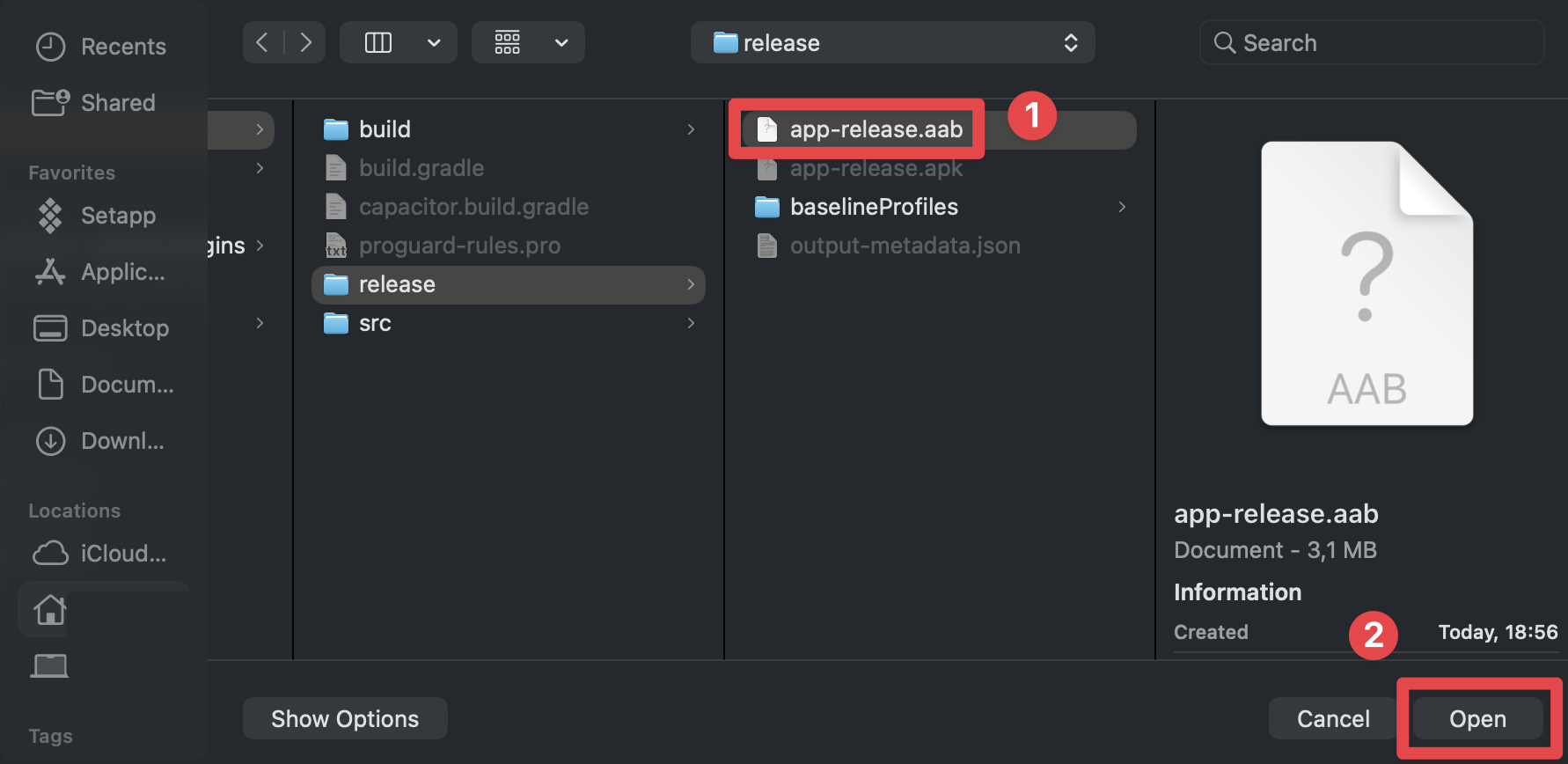The width and height of the screenshot is (1568, 764).
Task: Click the output-metadata.json file icon
Action: (767, 246)
